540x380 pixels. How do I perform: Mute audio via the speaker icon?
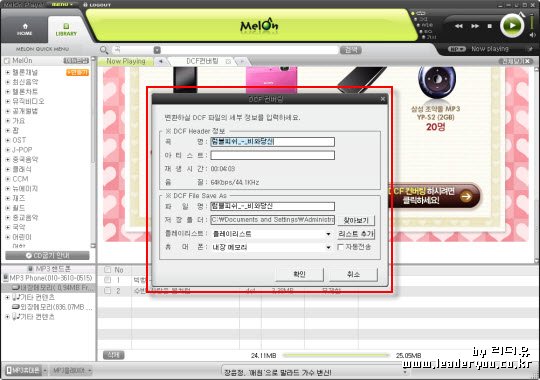point(532,35)
